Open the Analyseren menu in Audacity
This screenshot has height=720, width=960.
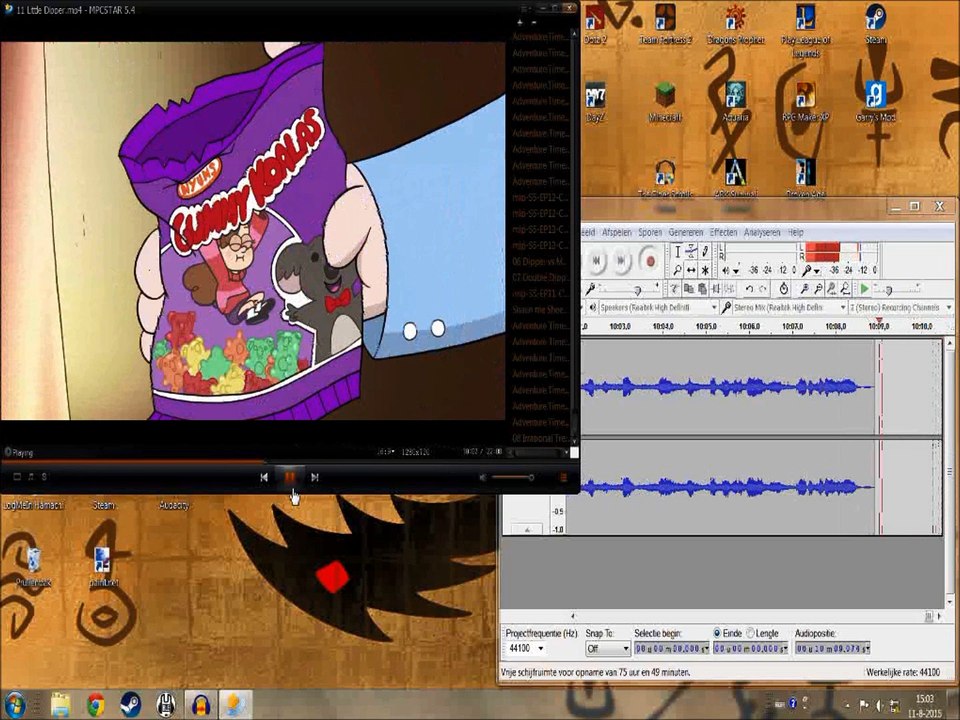click(x=762, y=233)
